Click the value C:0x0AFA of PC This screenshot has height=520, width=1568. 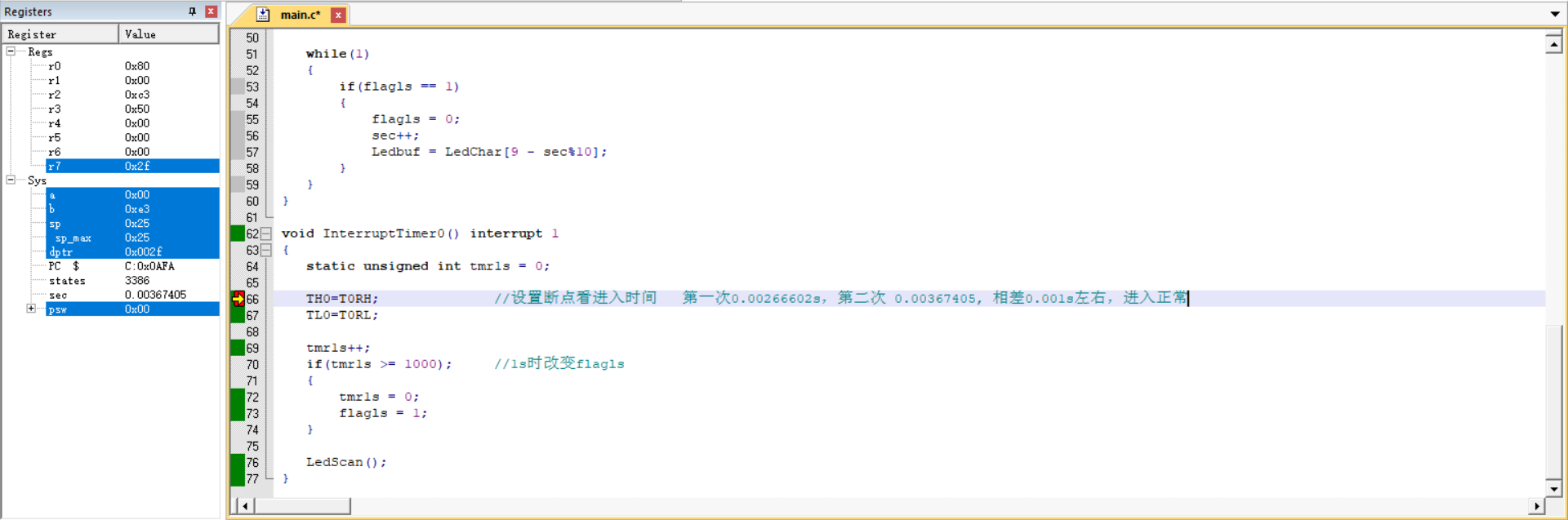(x=149, y=266)
